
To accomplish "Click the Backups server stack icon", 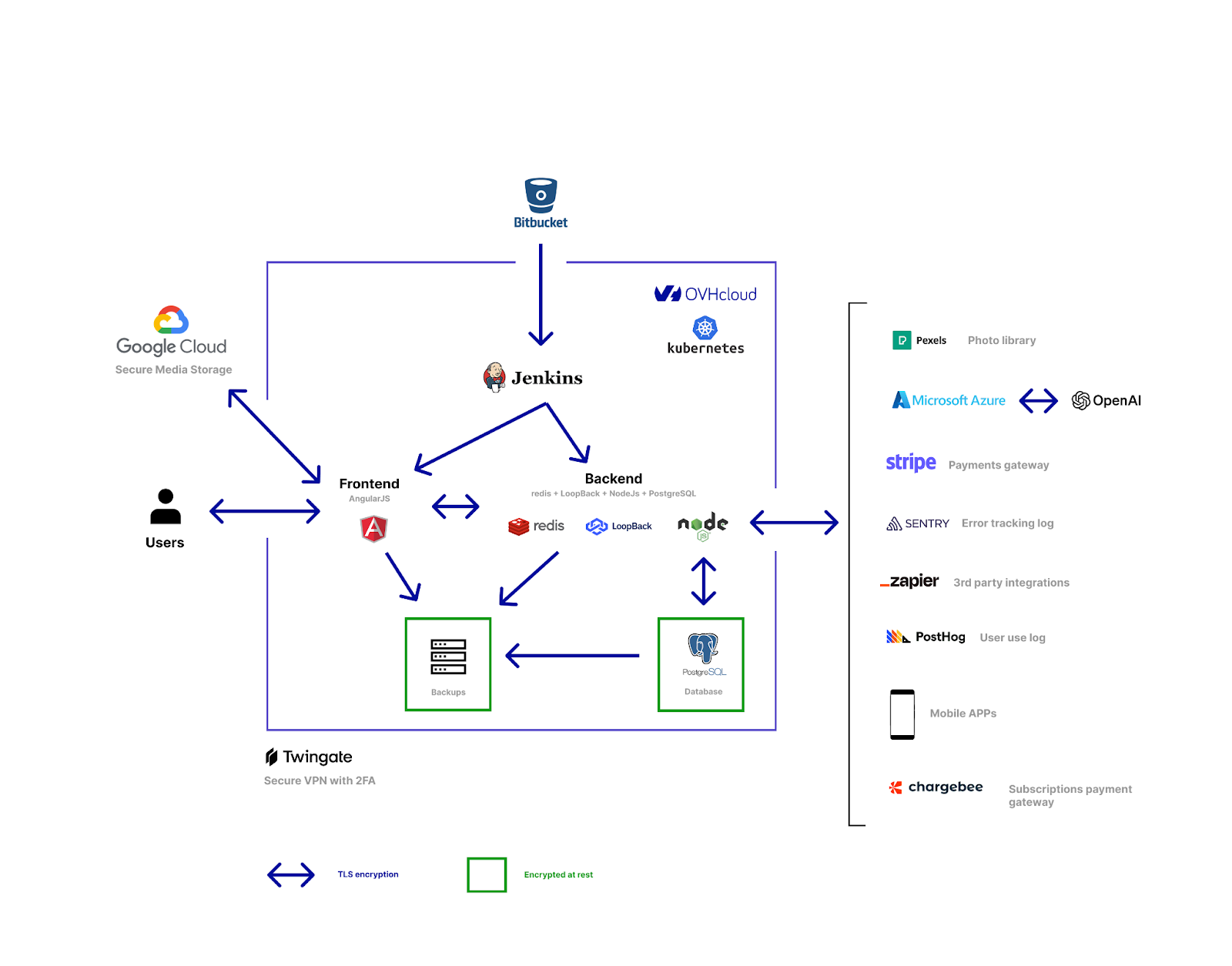I will tap(448, 657).
